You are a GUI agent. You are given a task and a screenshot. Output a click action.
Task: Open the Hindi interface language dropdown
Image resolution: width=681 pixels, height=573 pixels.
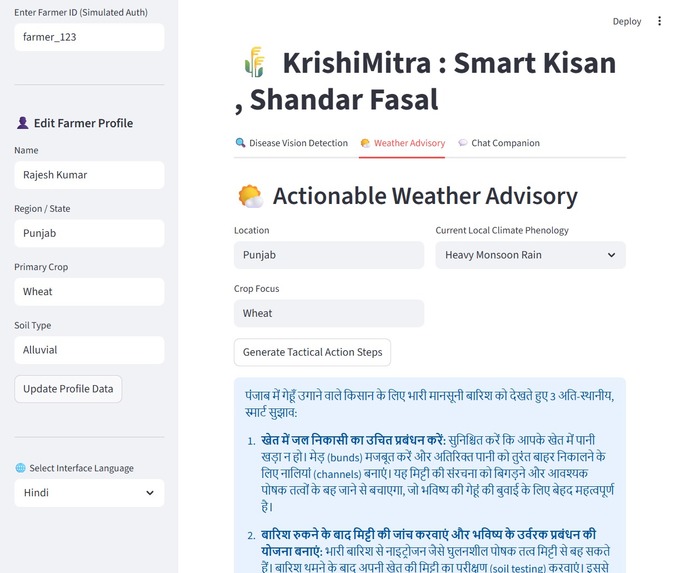(x=89, y=493)
